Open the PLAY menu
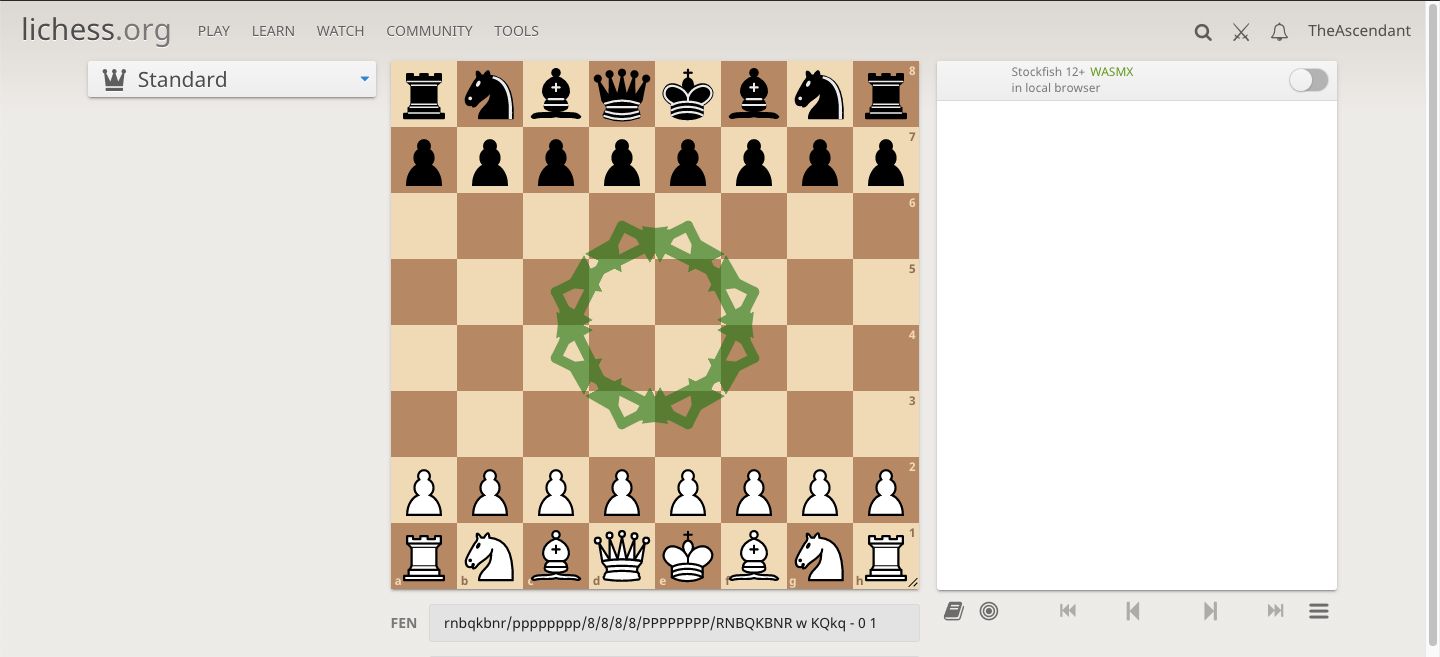Image resolution: width=1440 pixels, height=657 pixels. pyautogui.click(x=213, y=31)
